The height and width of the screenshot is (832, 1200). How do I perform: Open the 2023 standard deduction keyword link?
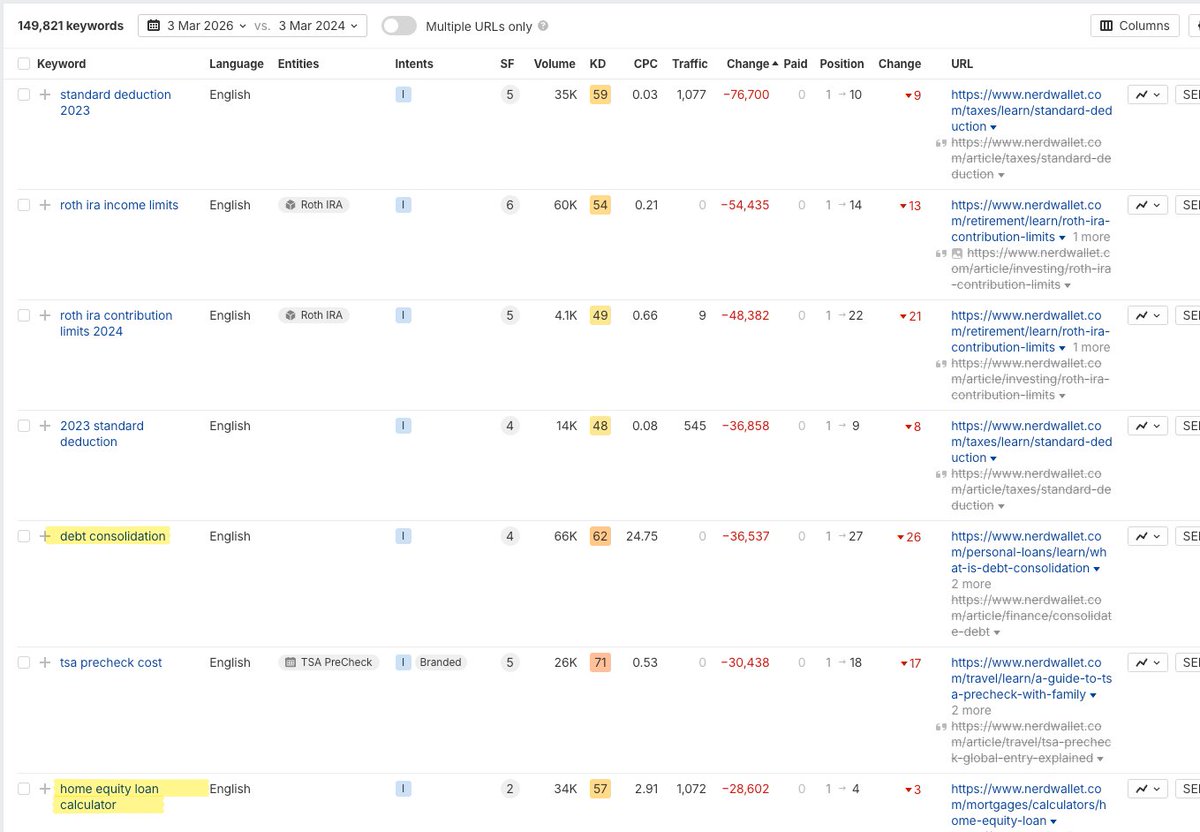[x=102, y=434]
